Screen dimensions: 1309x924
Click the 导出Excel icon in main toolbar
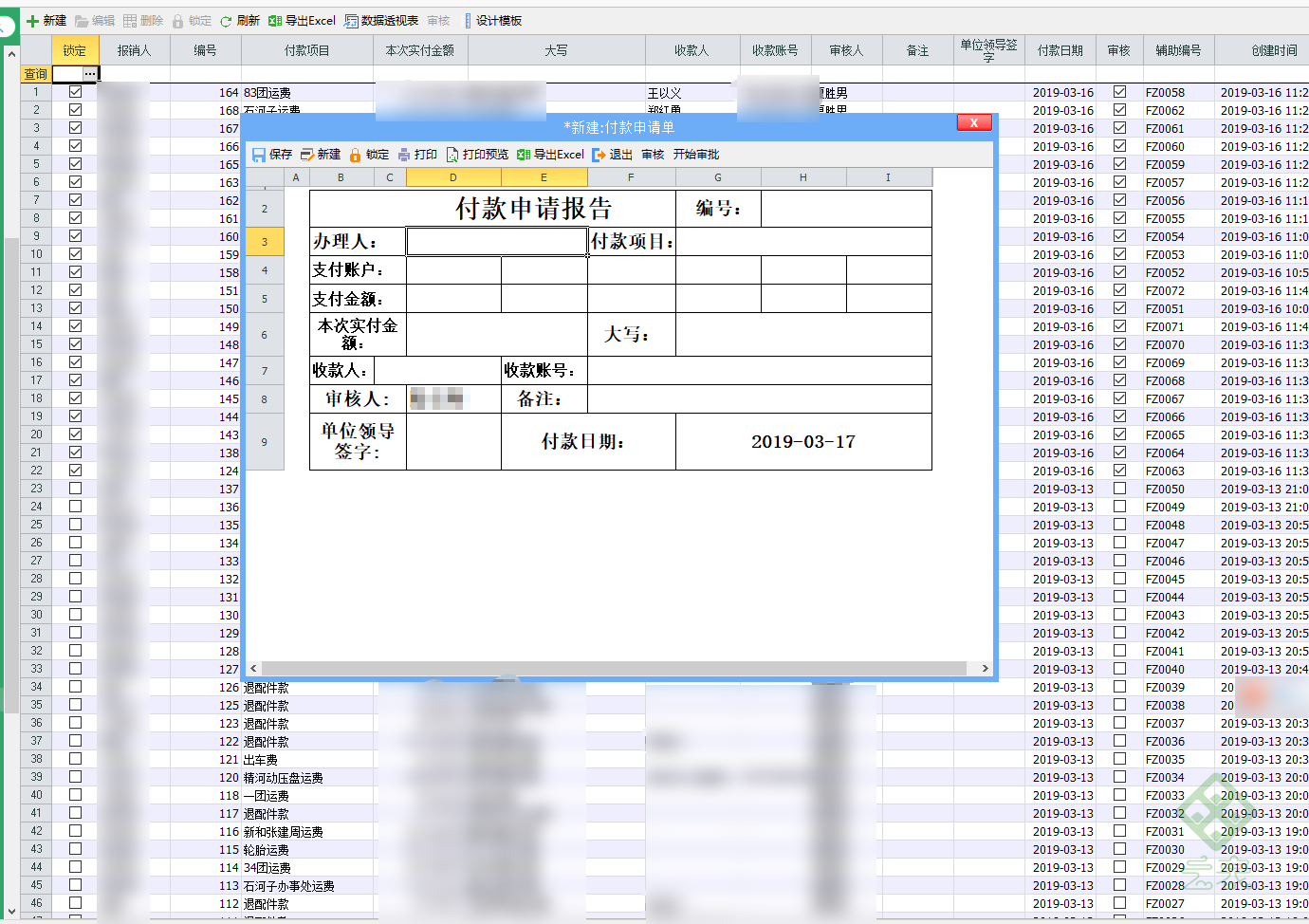(x=275, y=21)
